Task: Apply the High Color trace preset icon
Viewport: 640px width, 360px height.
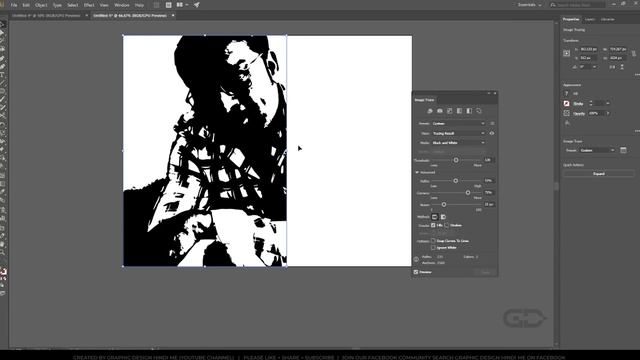Action: pos(440,111)
